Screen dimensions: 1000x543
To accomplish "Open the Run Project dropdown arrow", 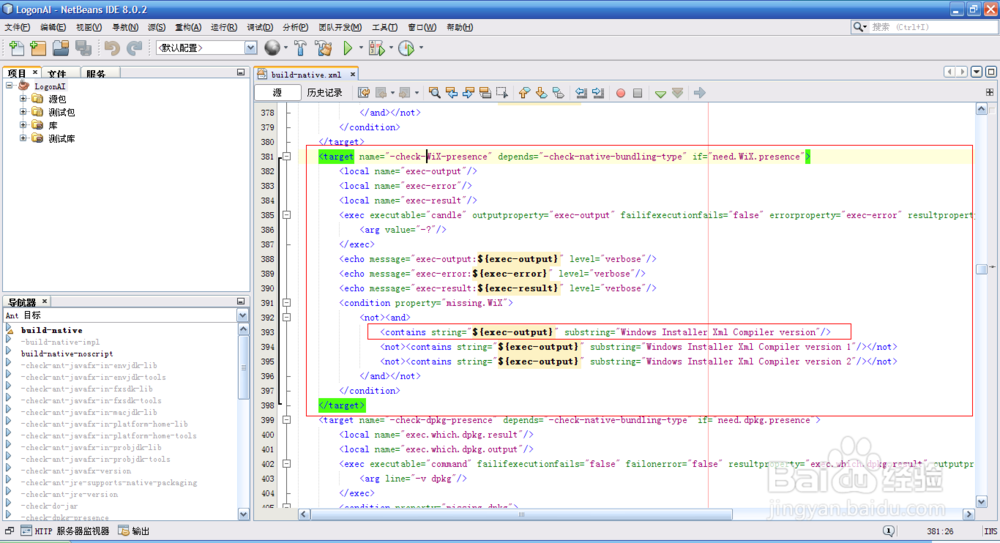I will pyautogui.click(x=361, y=48).
